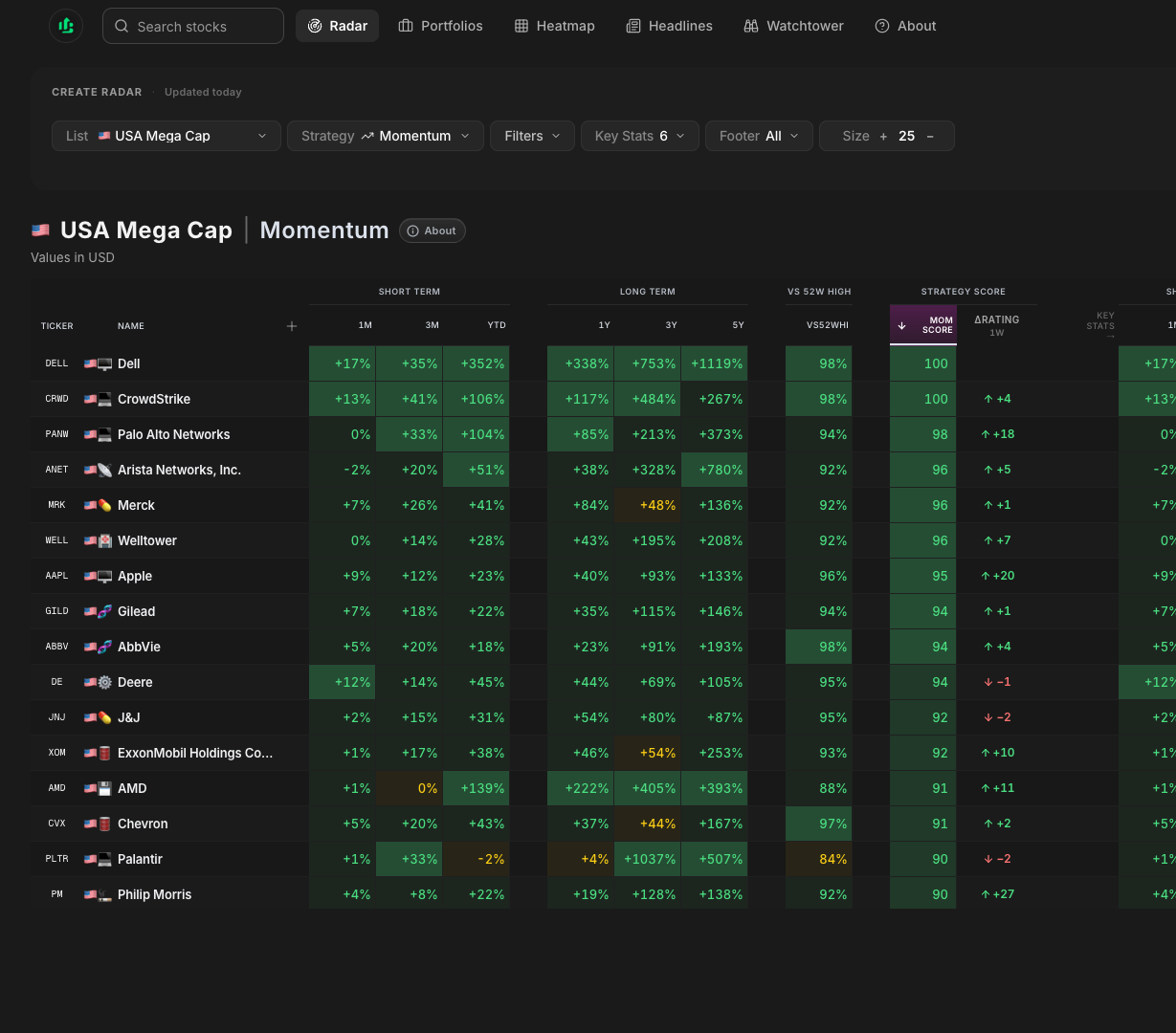Click the Palantir laptop icon
Viewport: 1176px width, 1033px height.
point(105,859)
